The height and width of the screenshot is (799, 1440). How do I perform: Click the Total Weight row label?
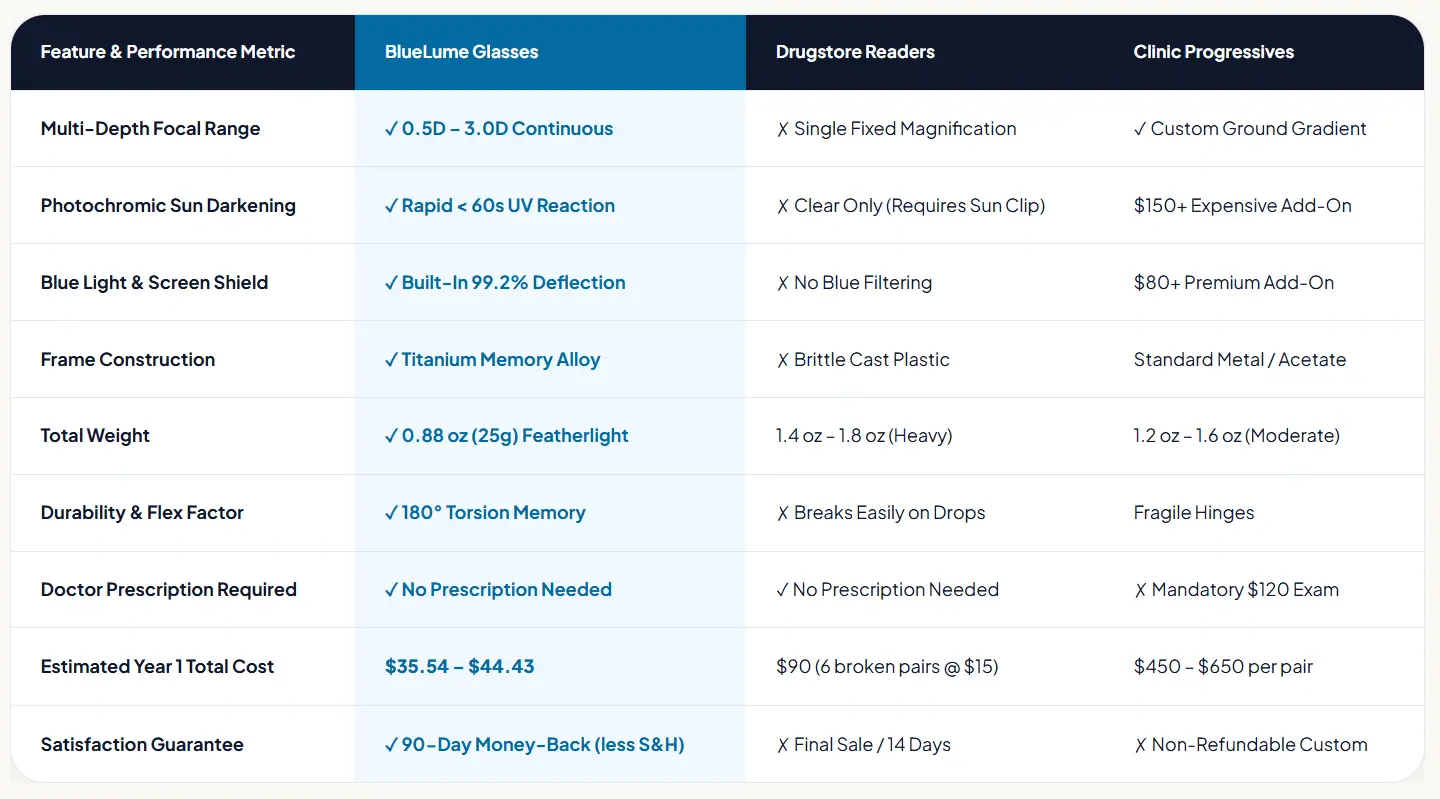pos(95,436)
